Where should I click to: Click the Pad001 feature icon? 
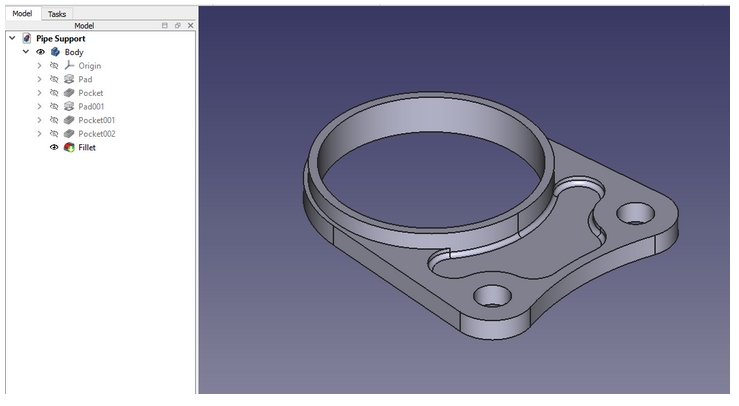(x=69, y=107)
